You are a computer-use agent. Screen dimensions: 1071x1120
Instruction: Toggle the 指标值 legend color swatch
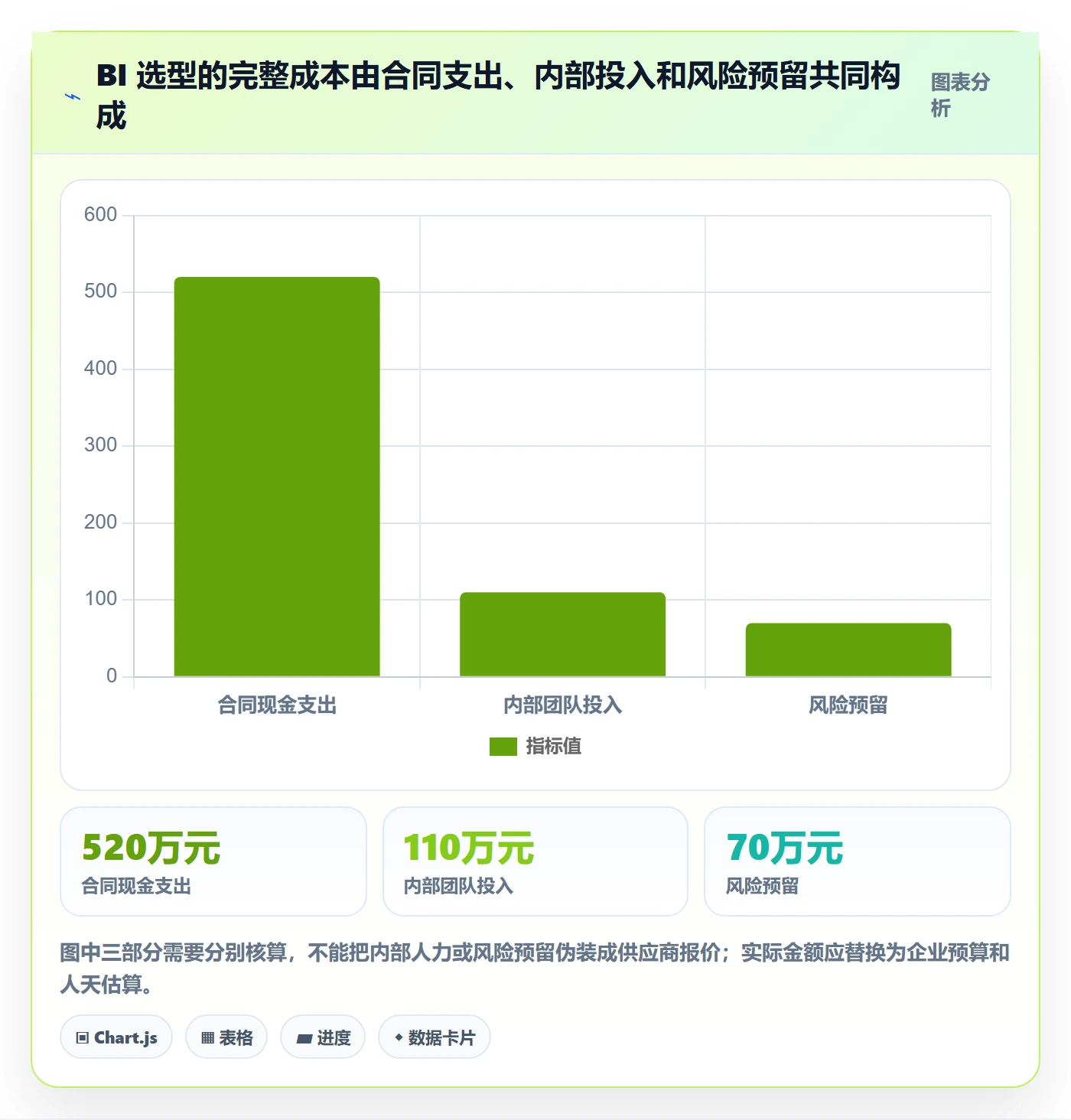tap(503, 746)
